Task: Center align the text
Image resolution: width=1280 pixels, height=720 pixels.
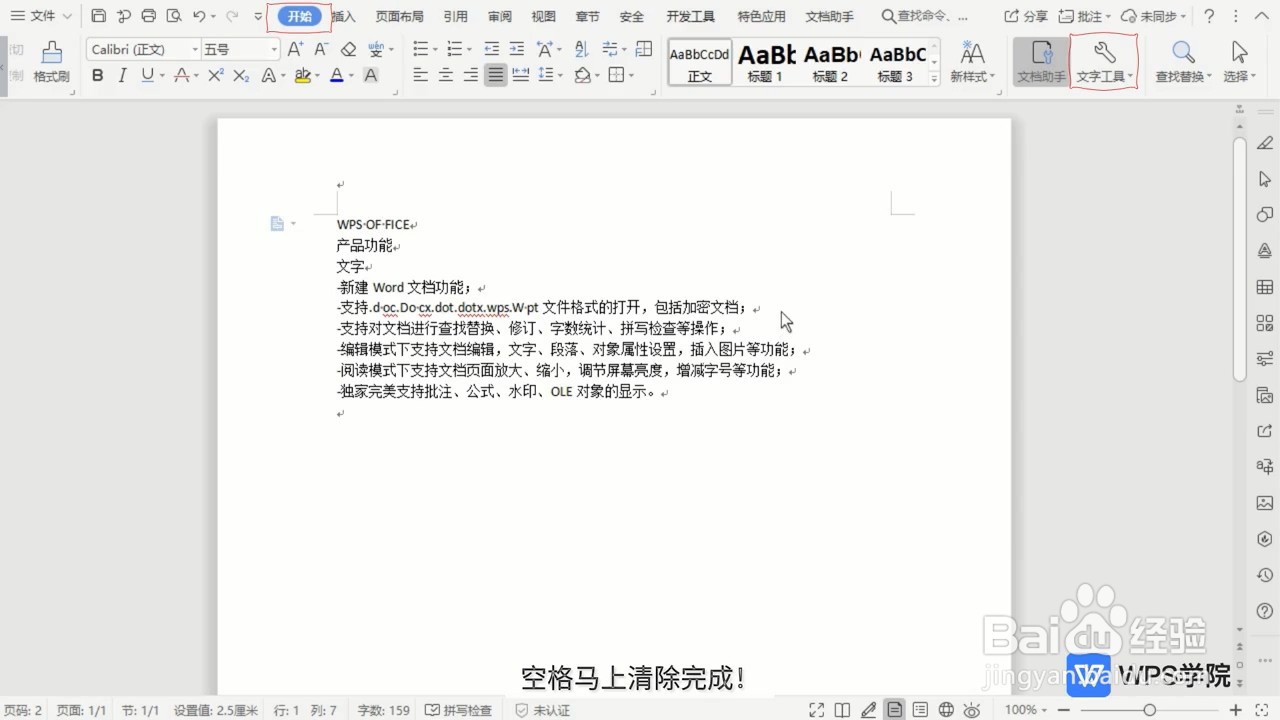Action: pos(445,75)
